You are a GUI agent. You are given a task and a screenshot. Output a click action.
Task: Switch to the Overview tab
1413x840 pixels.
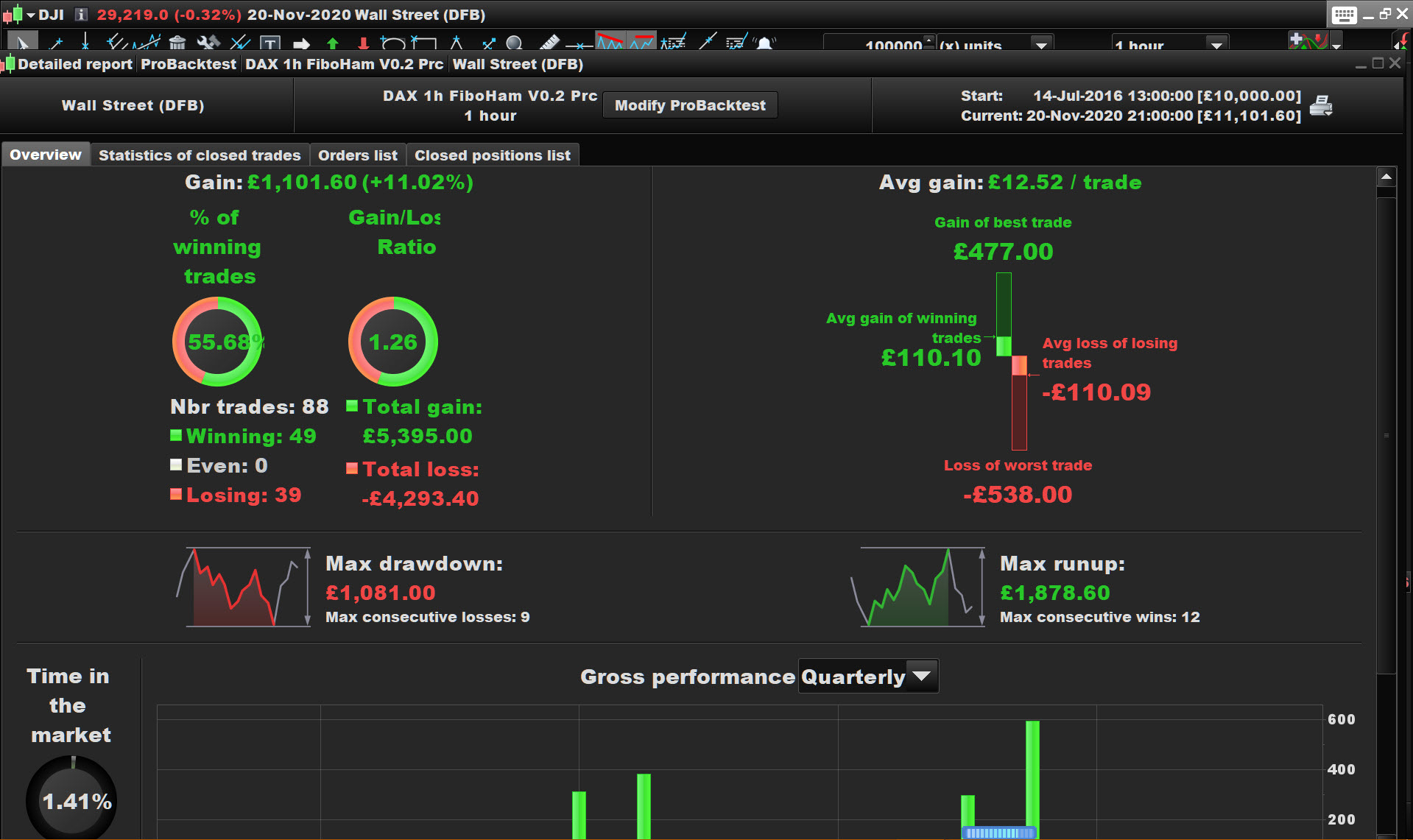pos(46,155)
